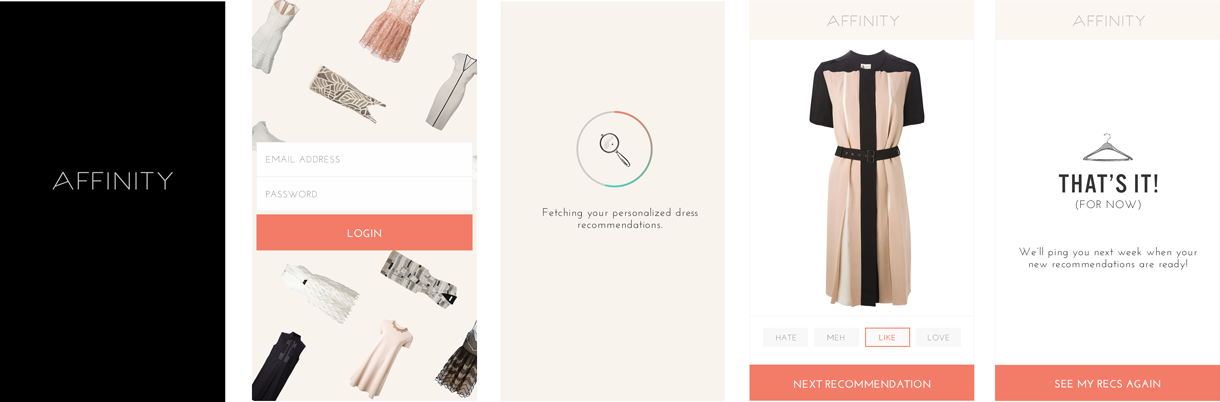
Task: Click the SEE MY RECS AGAIN button
Action: pos(1107,384)
